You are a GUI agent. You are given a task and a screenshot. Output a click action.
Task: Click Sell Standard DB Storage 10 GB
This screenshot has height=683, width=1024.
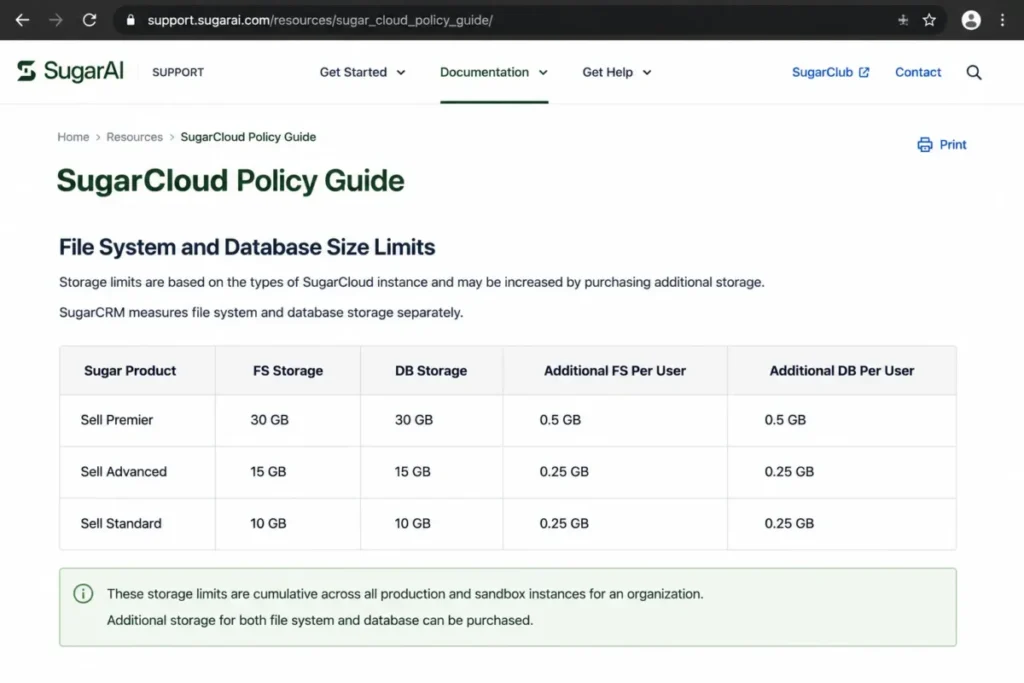click(412, 523)
